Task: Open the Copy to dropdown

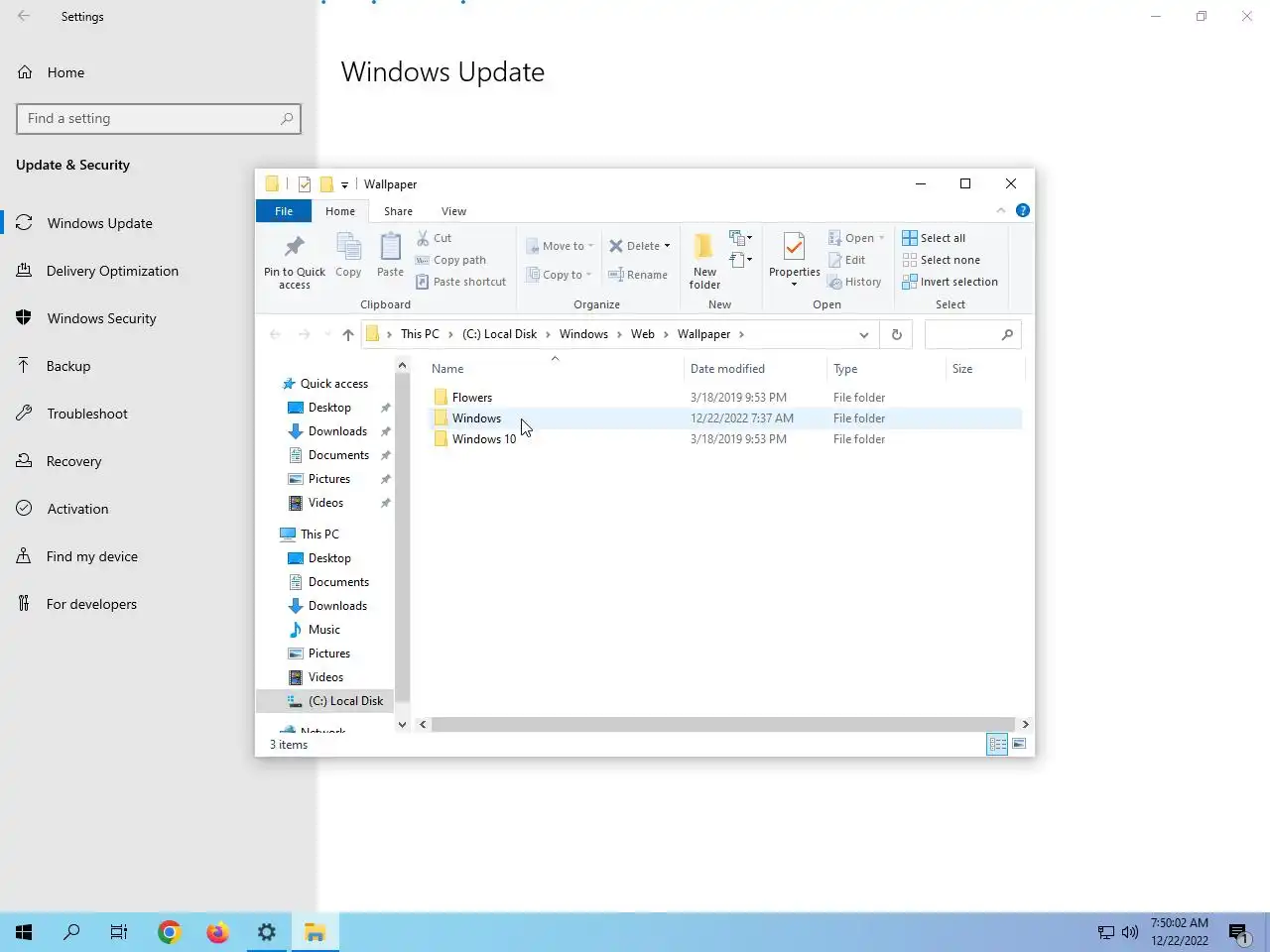Action: [559, 275]
